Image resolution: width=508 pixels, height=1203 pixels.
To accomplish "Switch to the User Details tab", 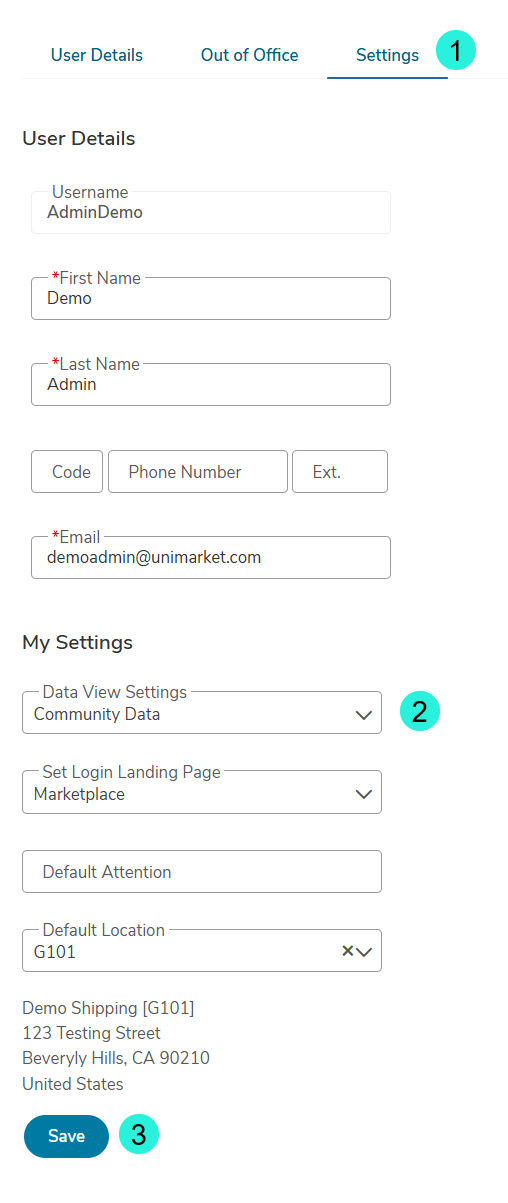I will [97, 55].
